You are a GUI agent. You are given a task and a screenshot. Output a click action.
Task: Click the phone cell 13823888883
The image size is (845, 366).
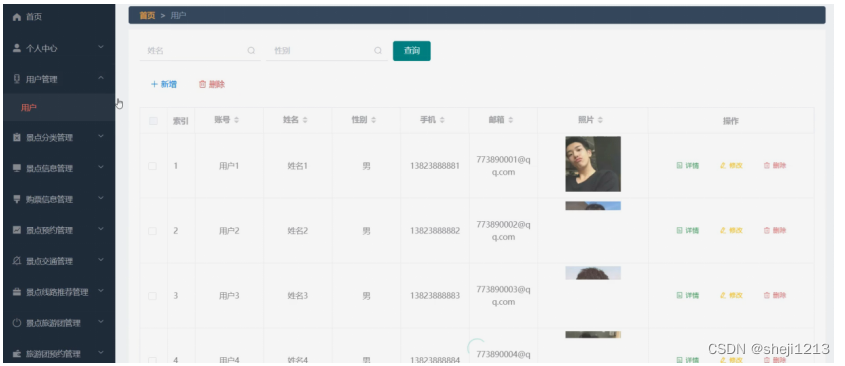coord(435,296)
